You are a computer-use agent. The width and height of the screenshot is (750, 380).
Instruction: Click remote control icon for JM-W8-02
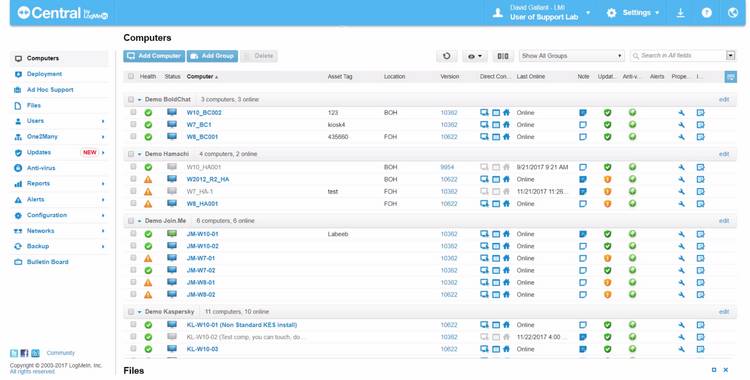(484, 294)
